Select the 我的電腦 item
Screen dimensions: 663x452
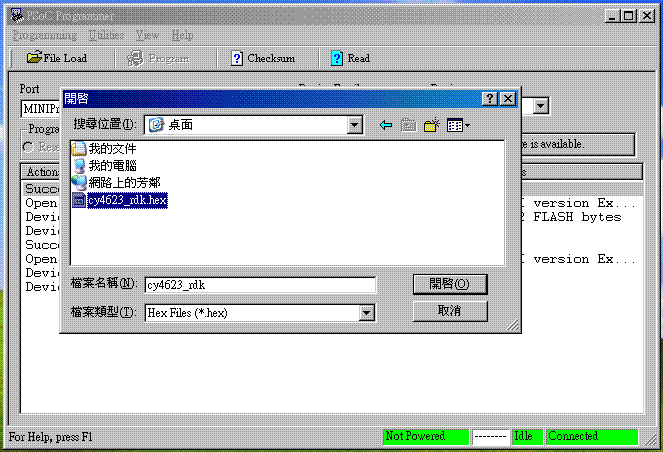[x=110, y=165]
